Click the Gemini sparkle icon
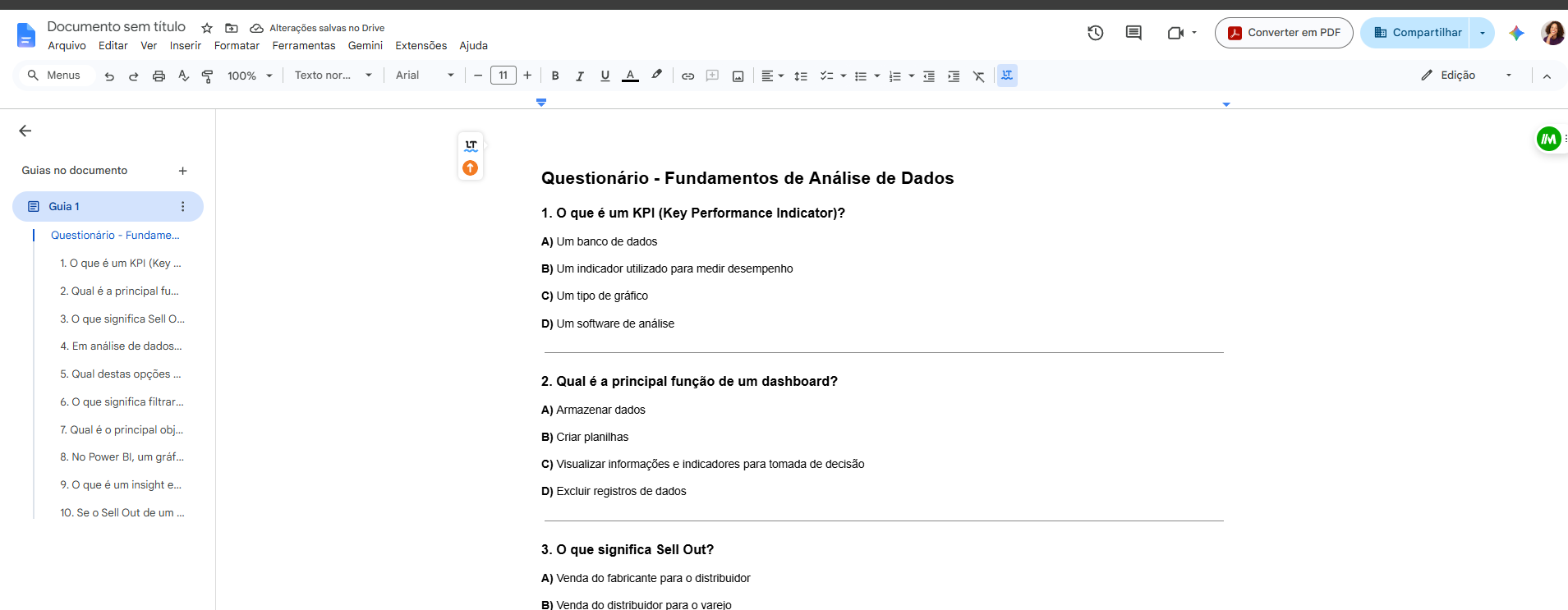1568x610 pixels. [1516, 33]
